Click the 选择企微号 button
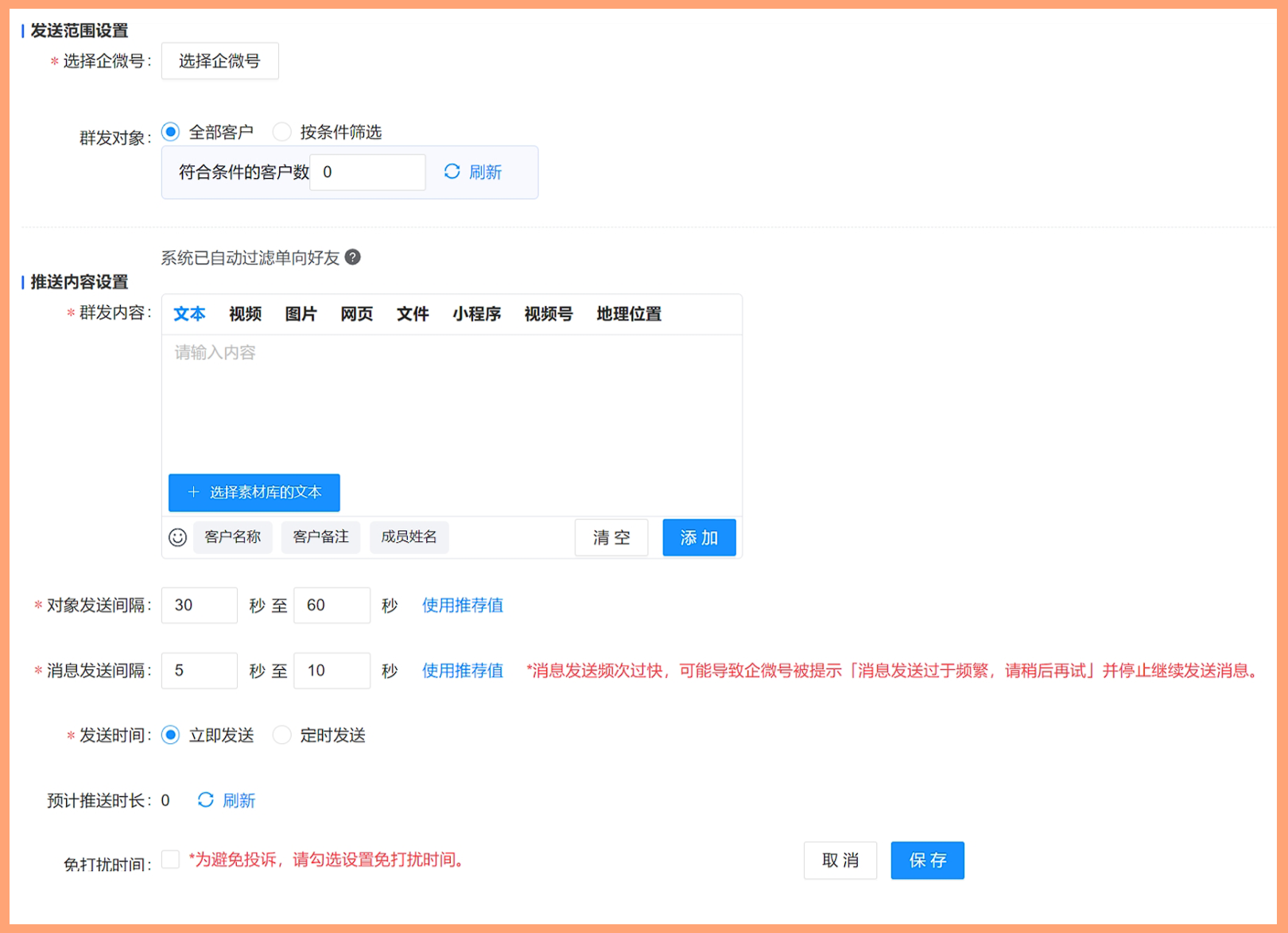This screenshot has width=1288, height=933. click(219, 61)
